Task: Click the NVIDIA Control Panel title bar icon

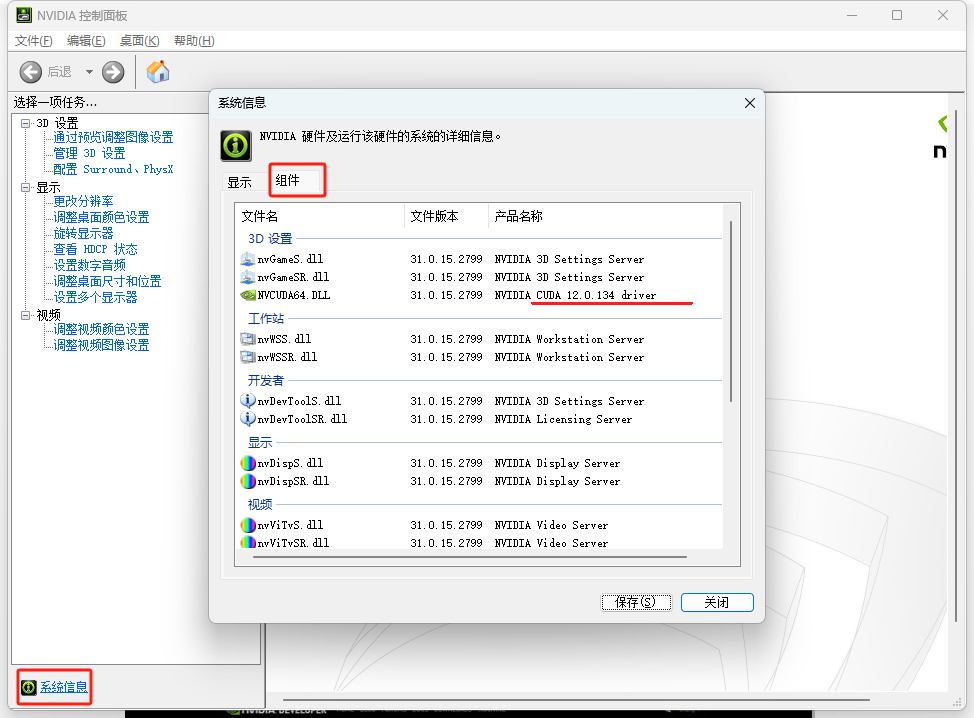Action: pos(24,15)
